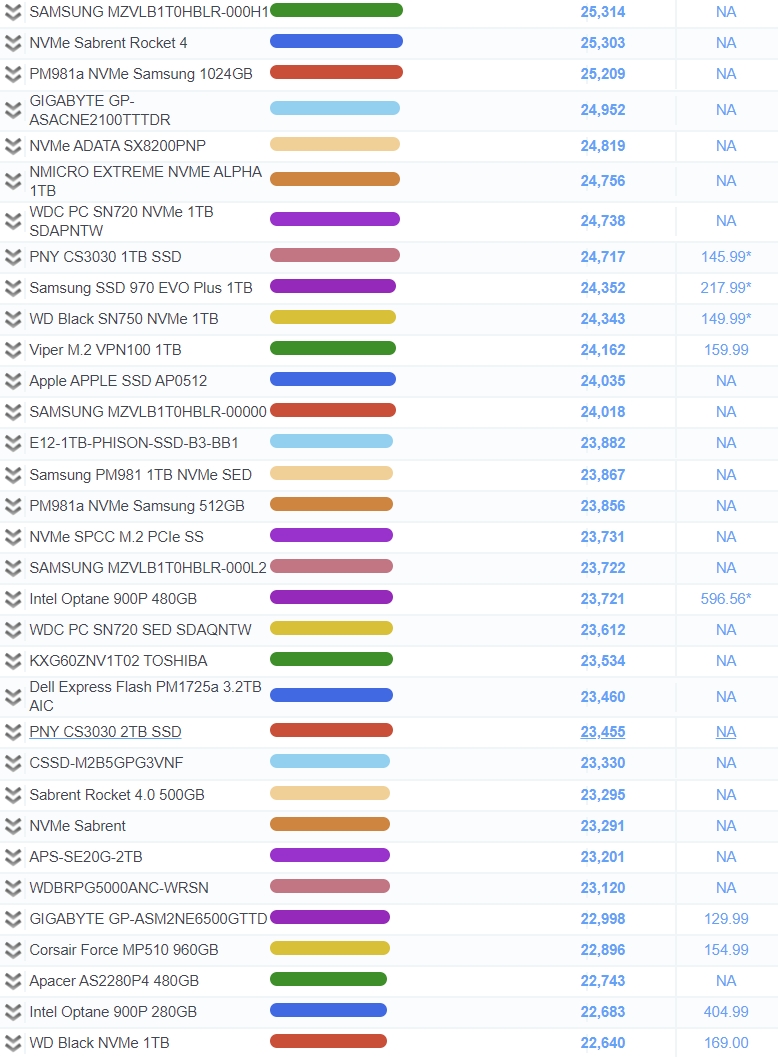Open NVMe SPCC M.2 PCIe SS link
The width and height of the screenshot is (778, 1057).
click(x=117, y=537)
